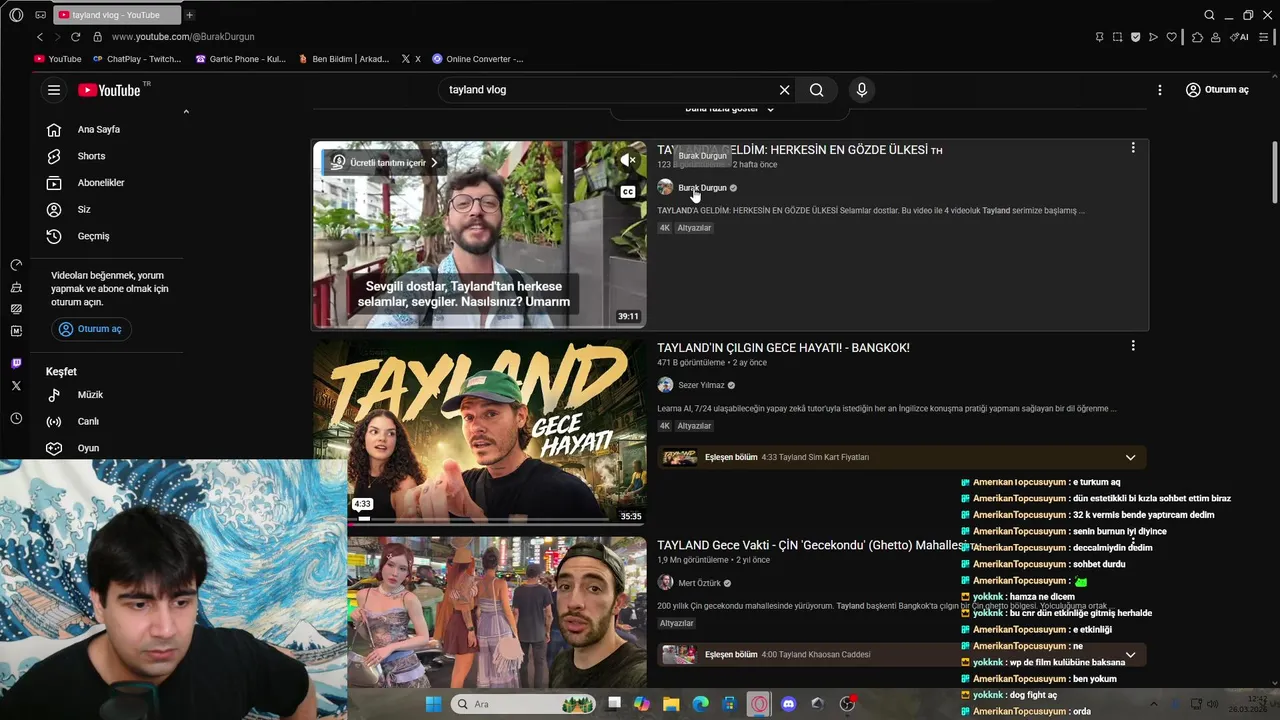
Task: Click the site lock icon in the address bar
Action: tap(97, 37)
